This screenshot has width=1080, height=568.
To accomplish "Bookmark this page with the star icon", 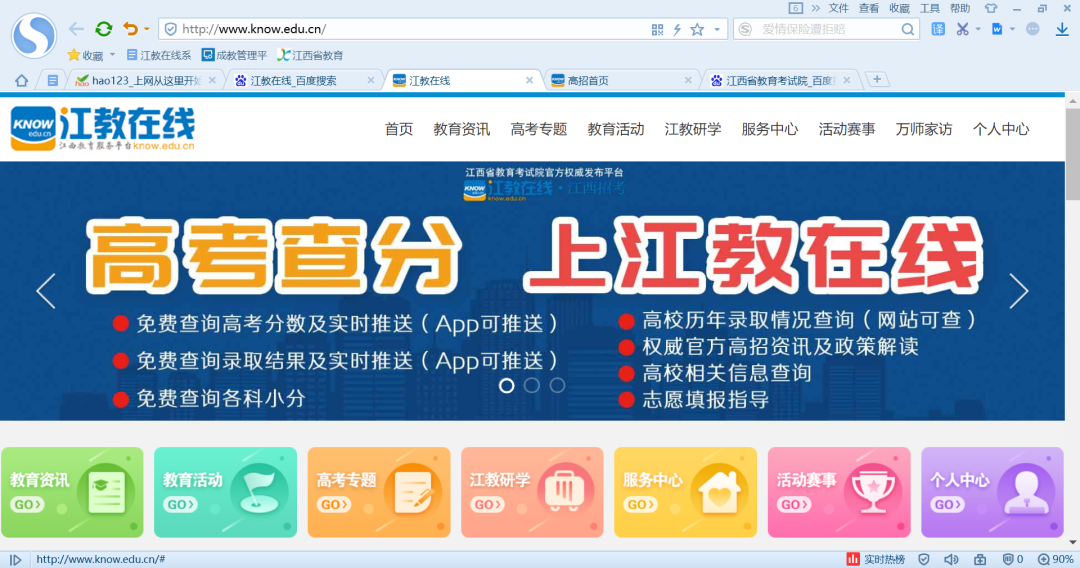I will click(697, 29).
